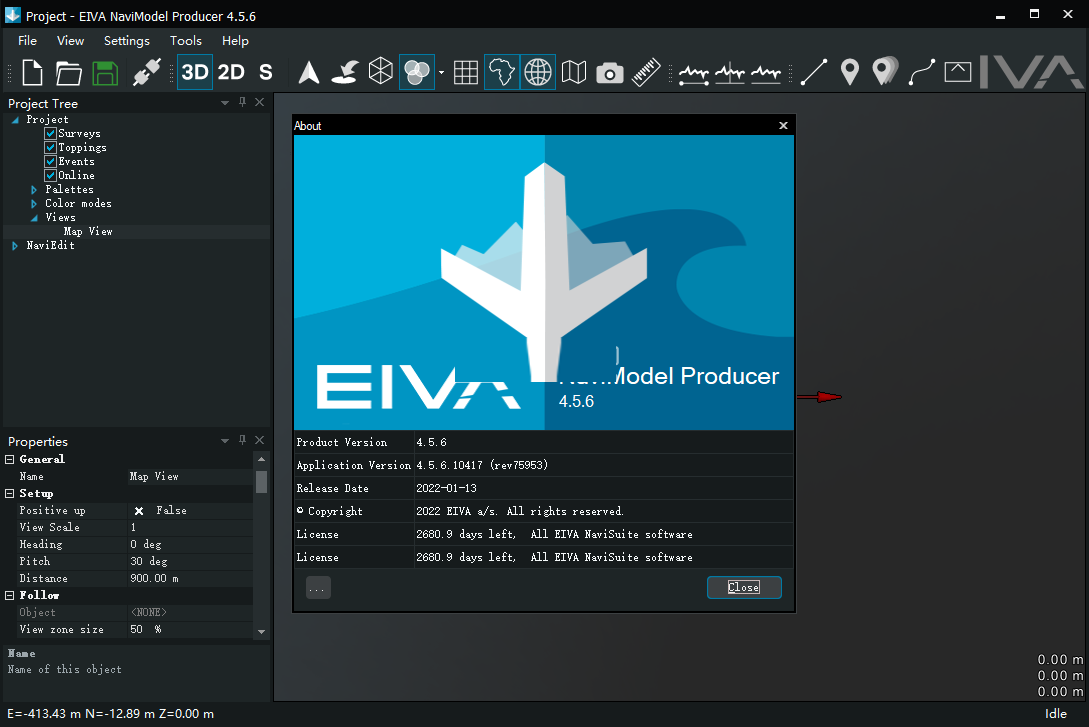This screenshot has width=1089, height=727.
Task: Disable the Toppings layer checkbox
Action: coord(50,147)
